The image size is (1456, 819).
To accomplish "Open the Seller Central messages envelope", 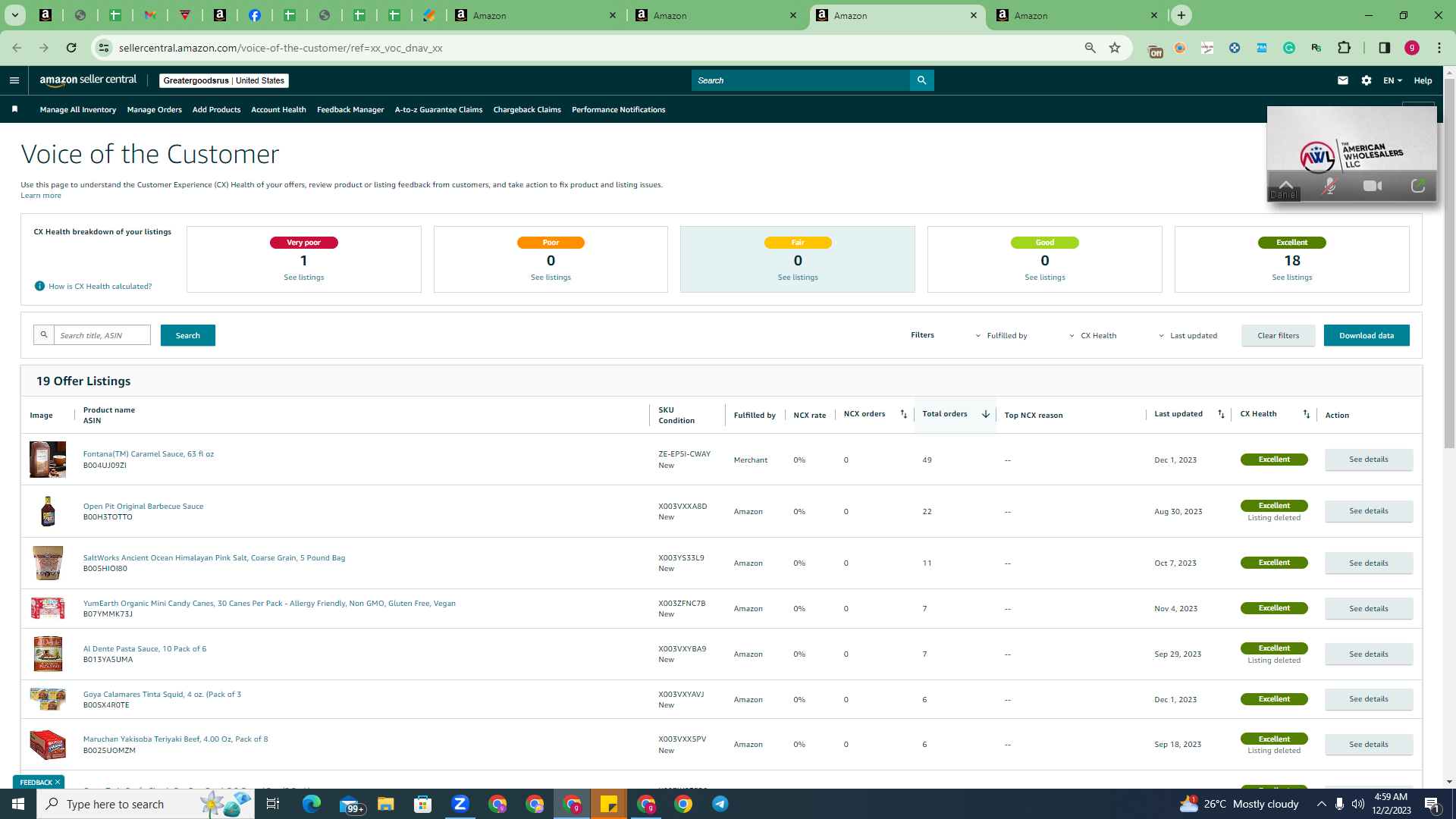I will point(1343,80).
